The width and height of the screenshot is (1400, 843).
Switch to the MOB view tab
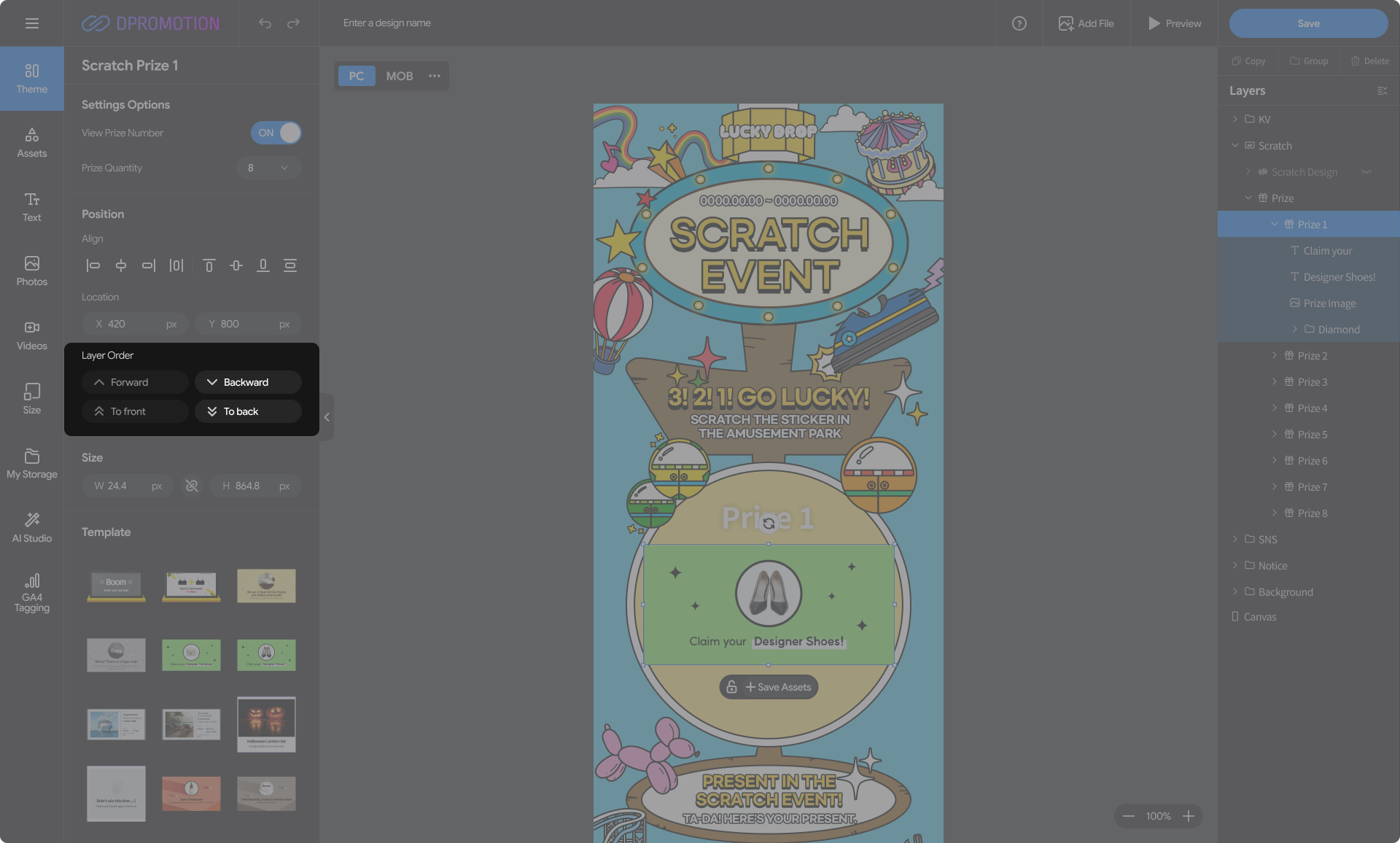tap(399, 76)
